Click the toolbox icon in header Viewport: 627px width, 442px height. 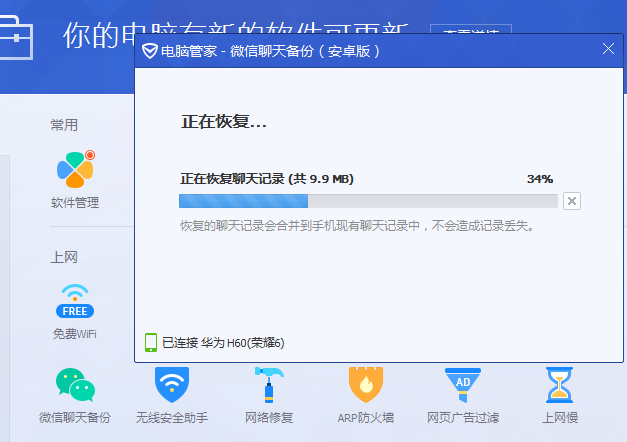15,38
